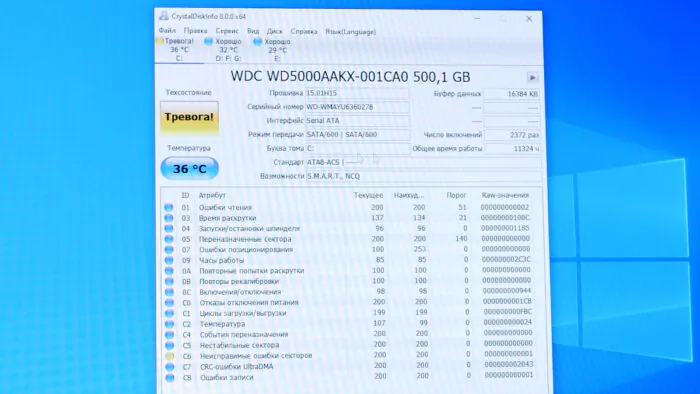Click the Атрибут column header
Screen dimensions: 700x394
pyautogui.click(x=212, y=195)
